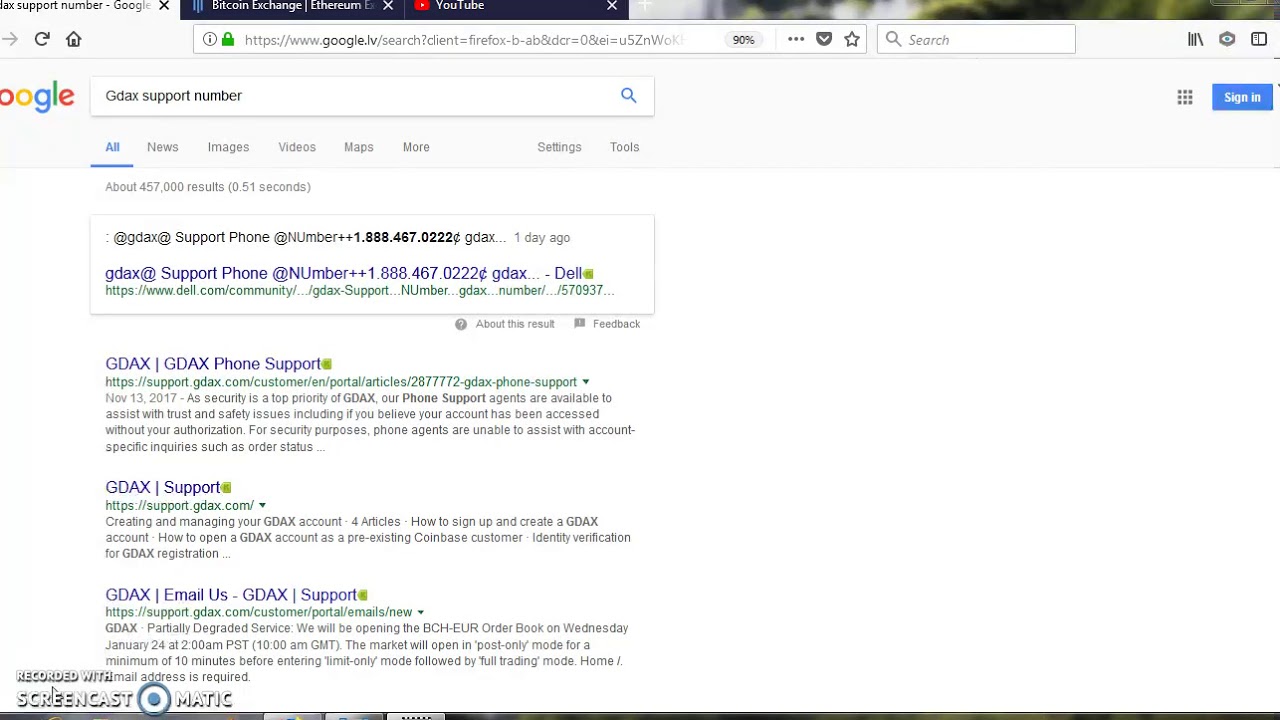Click the Feedback link under snippet
Screen dimensions: 1280x720
click(616, 324)
